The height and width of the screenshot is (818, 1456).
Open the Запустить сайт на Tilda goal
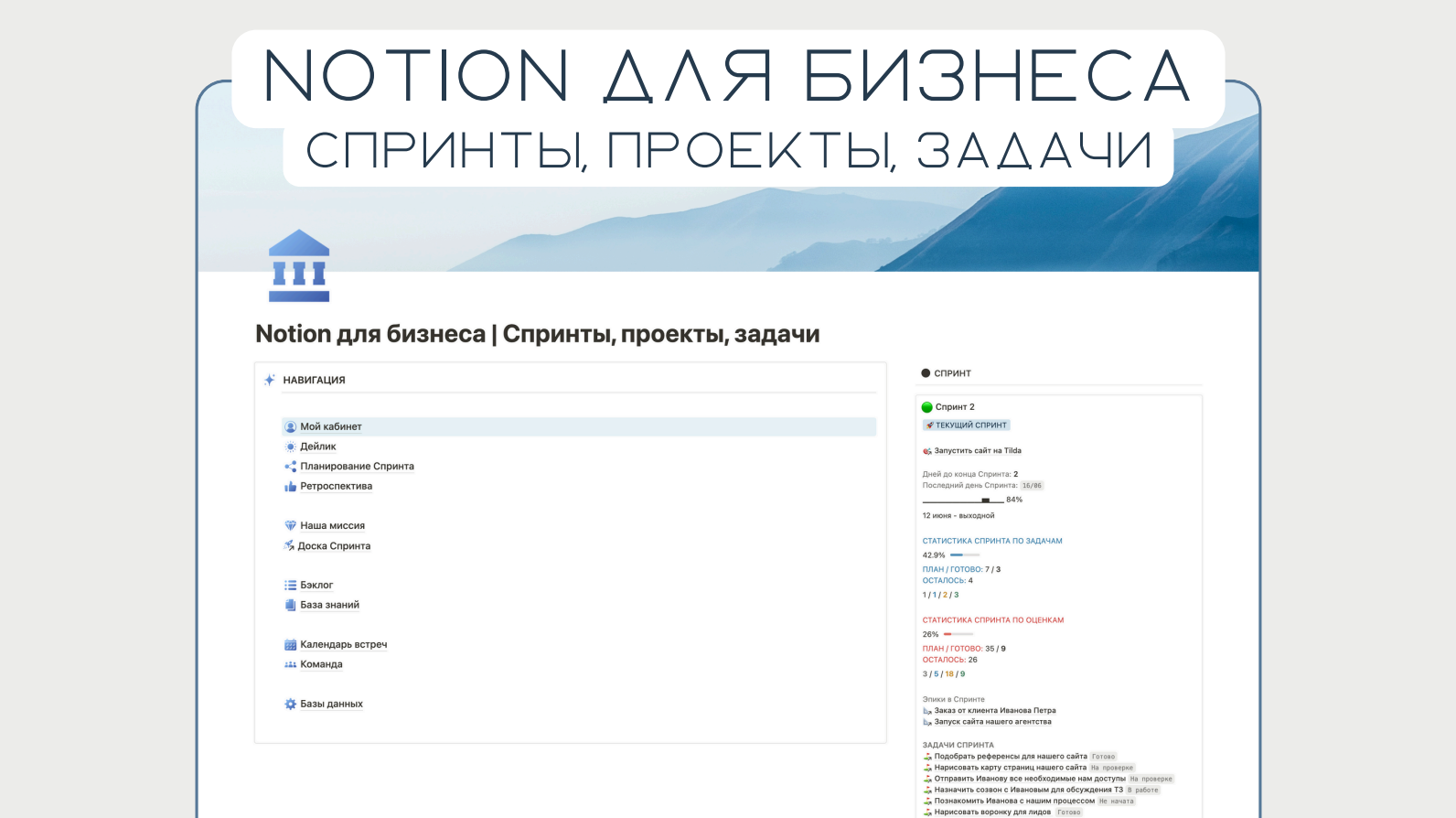(x=977, y=451)
